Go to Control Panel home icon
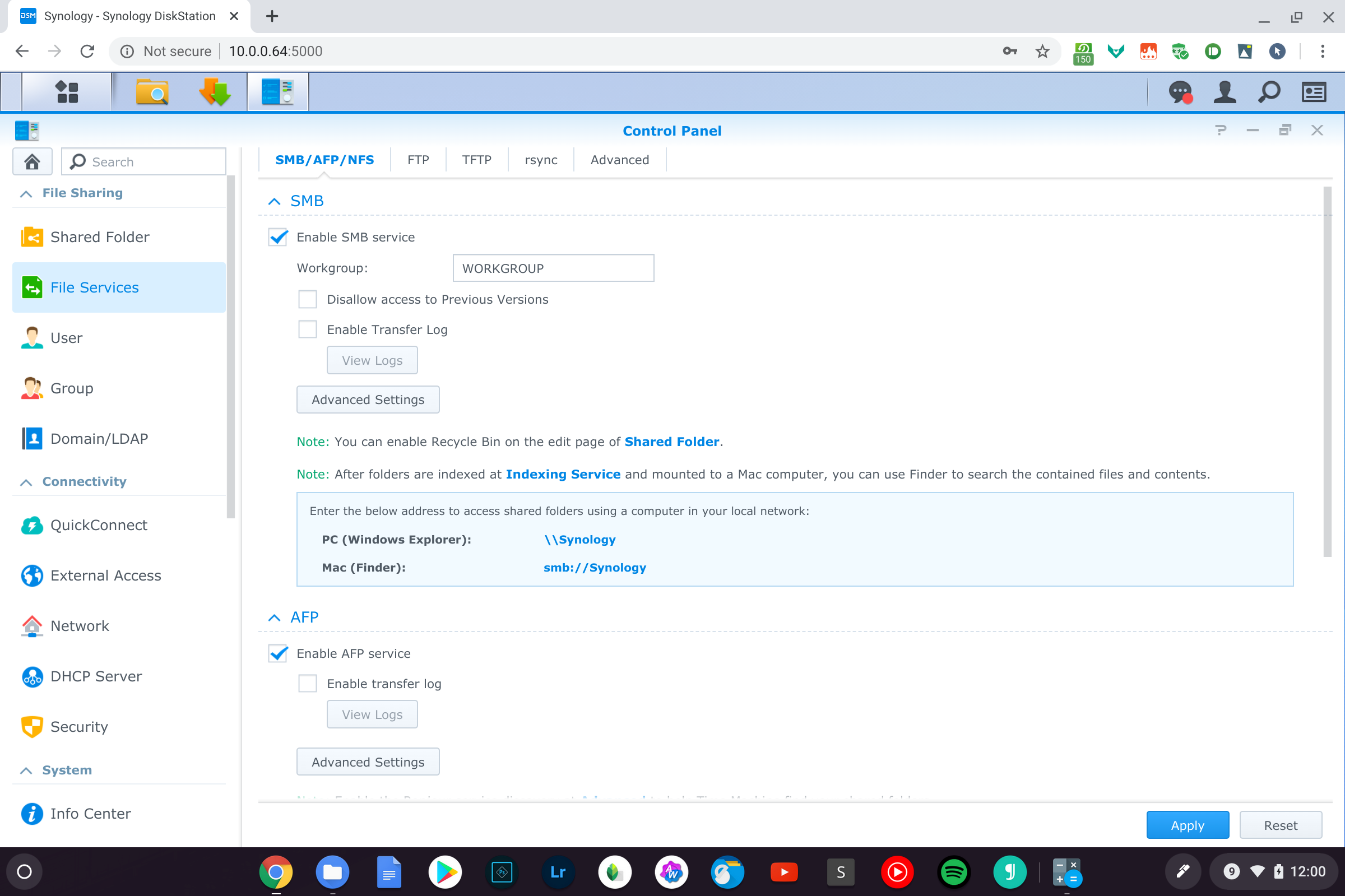 click(32, 162)
